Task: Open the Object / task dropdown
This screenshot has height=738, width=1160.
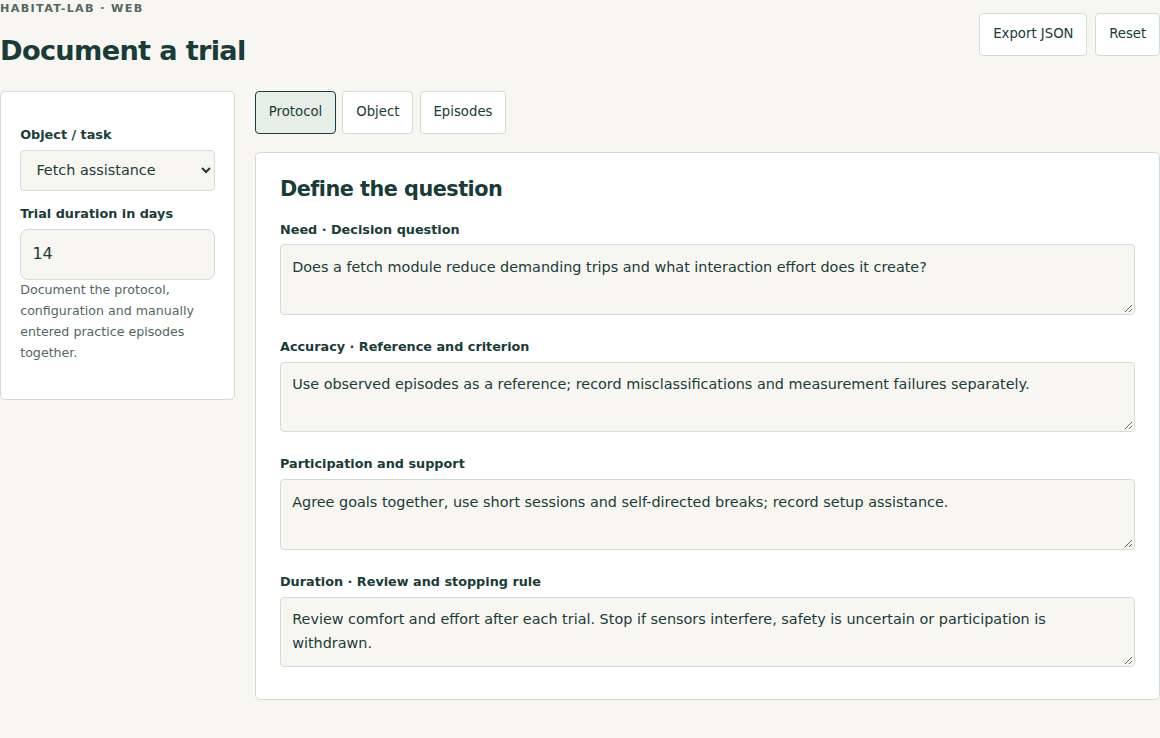Action: click(118, 170)
